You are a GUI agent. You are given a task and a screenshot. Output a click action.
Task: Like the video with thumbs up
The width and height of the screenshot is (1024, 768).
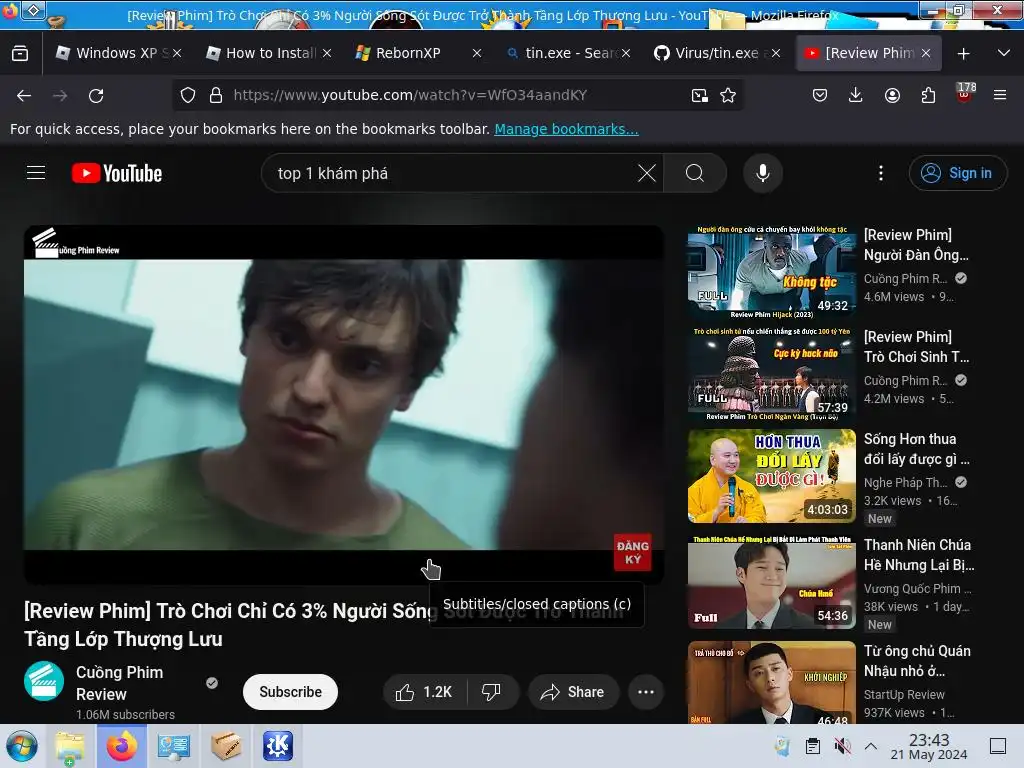pyautogui.click(x=423, y=692)
